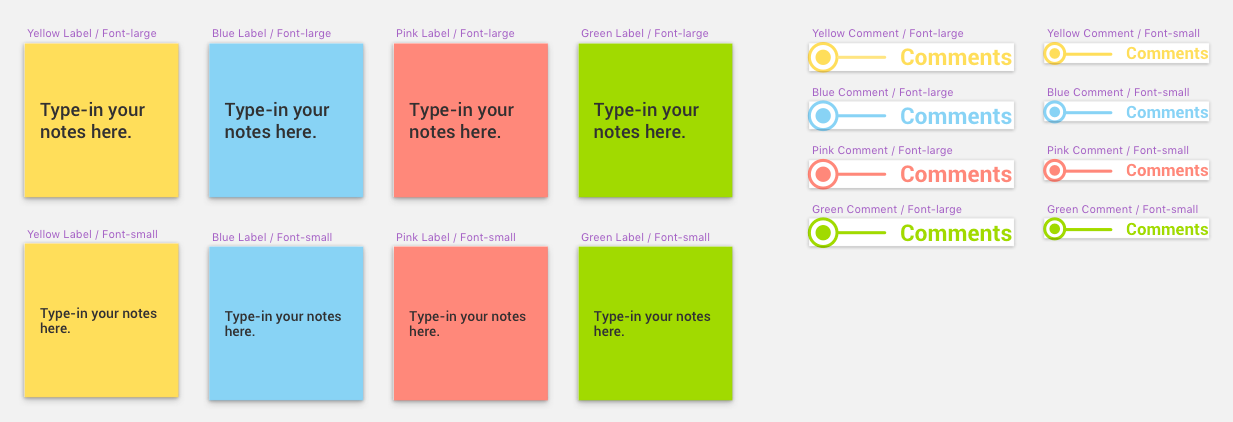
Task: Click the 'Blue Comment / Font-small' component title
Action: (x=1118, y=92)
